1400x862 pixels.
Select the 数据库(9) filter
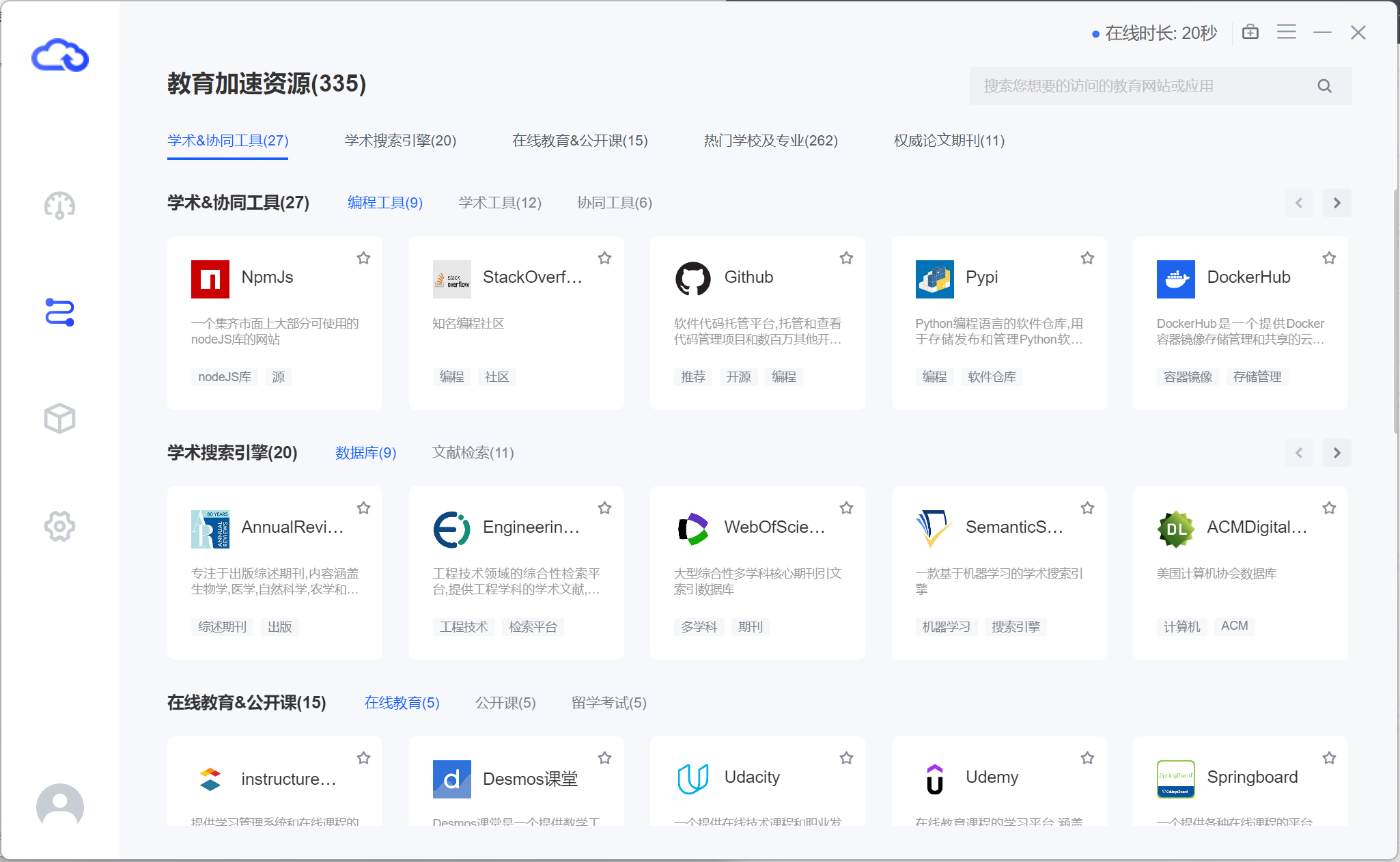366,453
